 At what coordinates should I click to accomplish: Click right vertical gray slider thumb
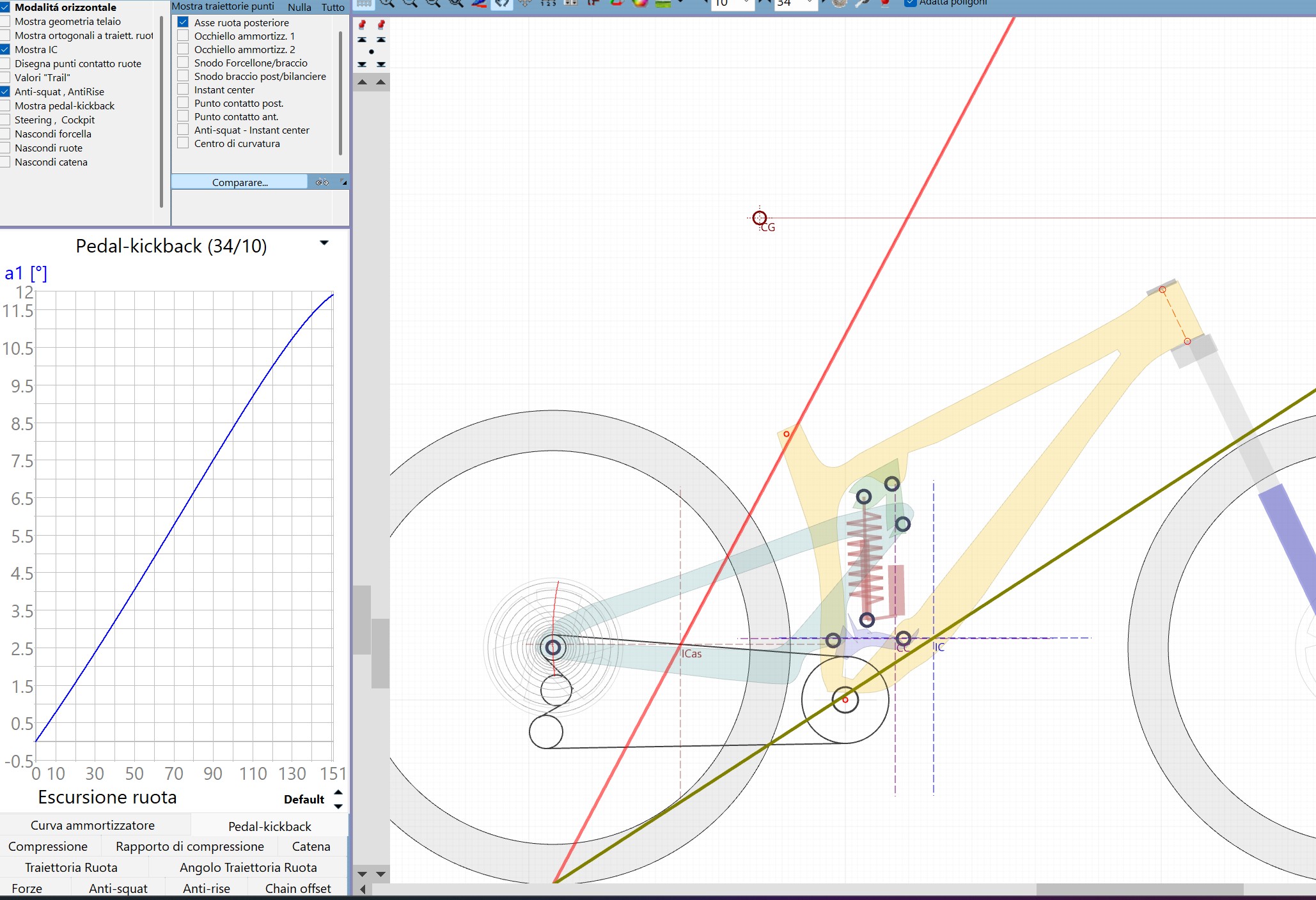(381, 653)
